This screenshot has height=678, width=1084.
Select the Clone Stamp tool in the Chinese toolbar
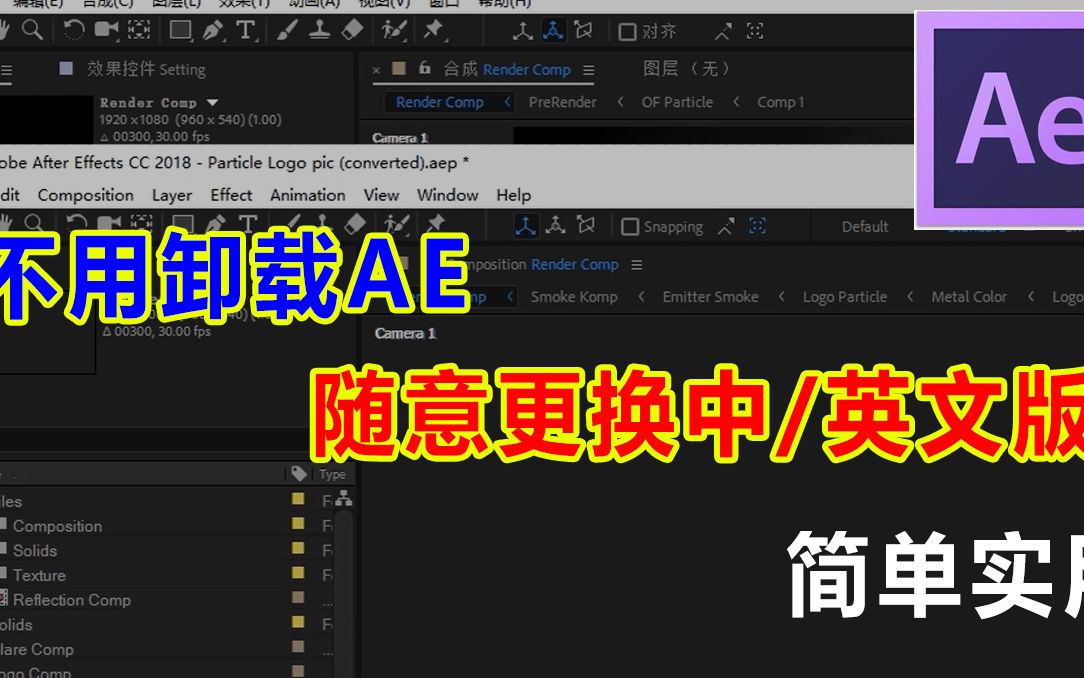tap(319, 30)
